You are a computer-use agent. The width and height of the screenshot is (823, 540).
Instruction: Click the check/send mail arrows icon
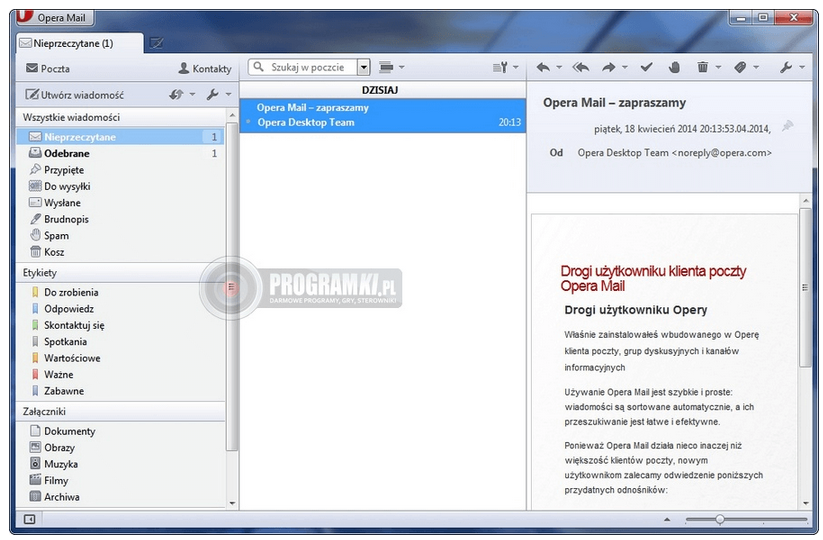(176, 94)
